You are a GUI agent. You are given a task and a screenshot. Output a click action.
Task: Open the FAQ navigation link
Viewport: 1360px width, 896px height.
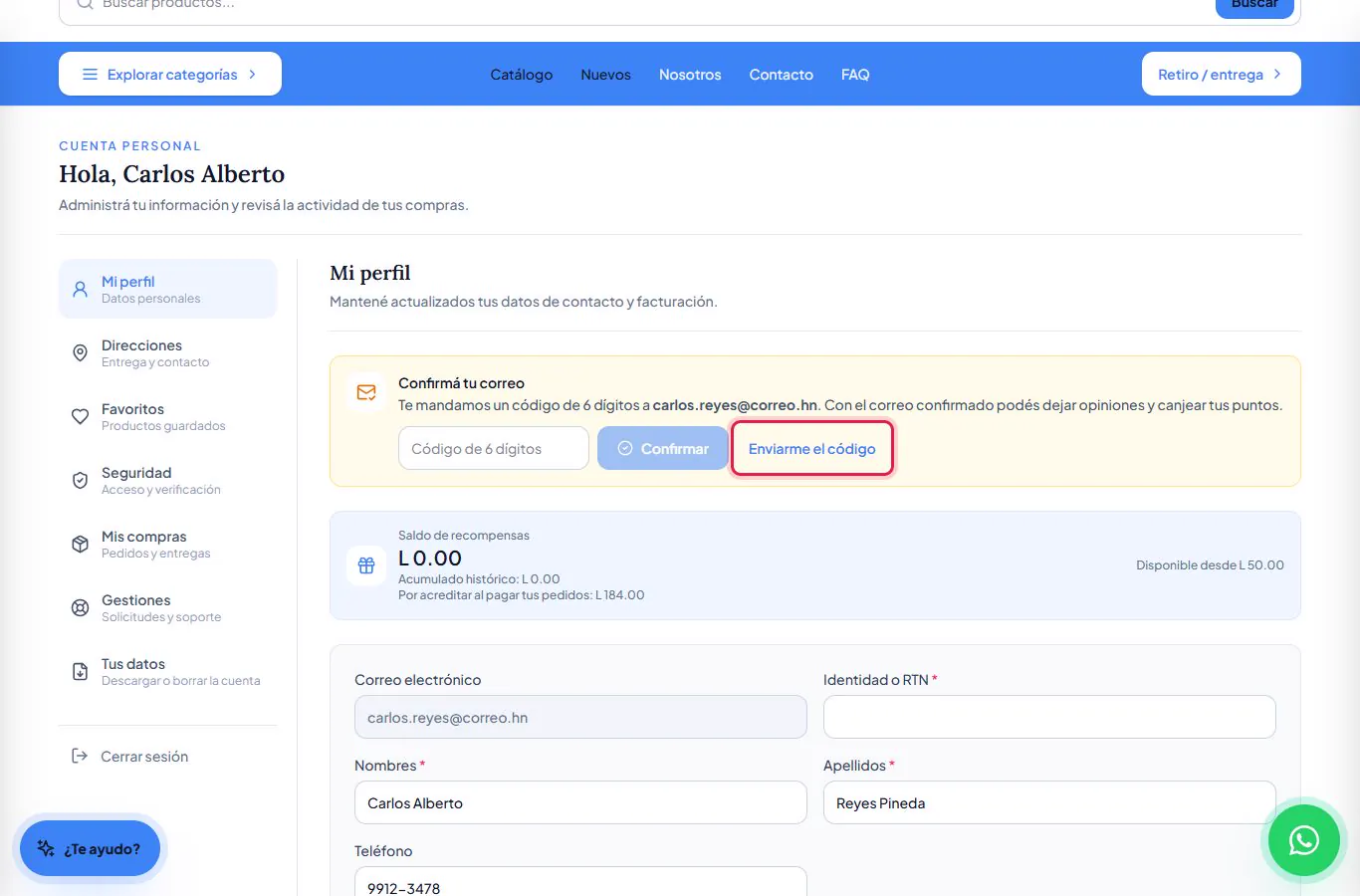coord(855,75)
